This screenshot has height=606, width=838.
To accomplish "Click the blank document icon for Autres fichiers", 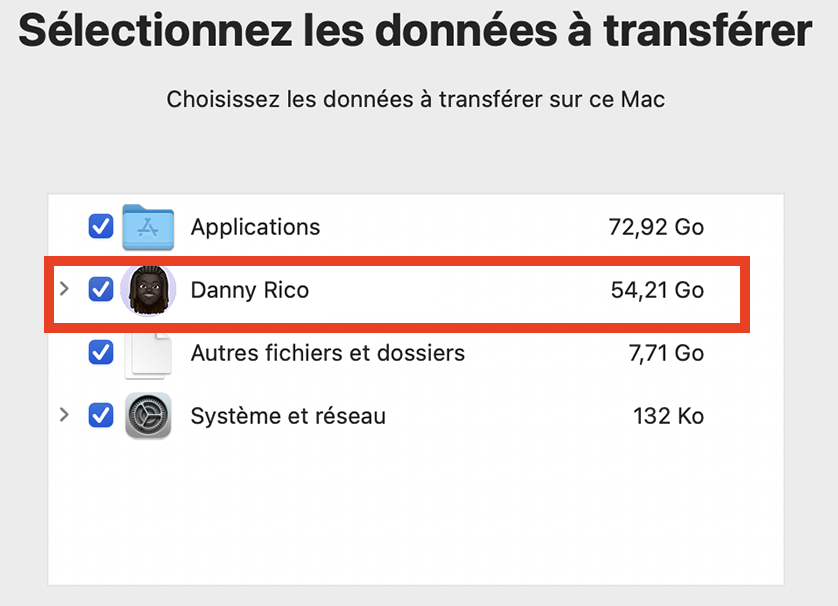I will 148,354.
